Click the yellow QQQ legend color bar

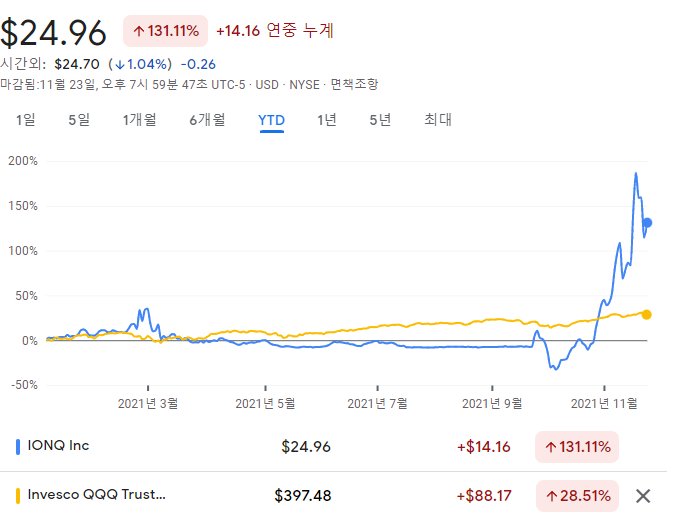coord(18,496)
